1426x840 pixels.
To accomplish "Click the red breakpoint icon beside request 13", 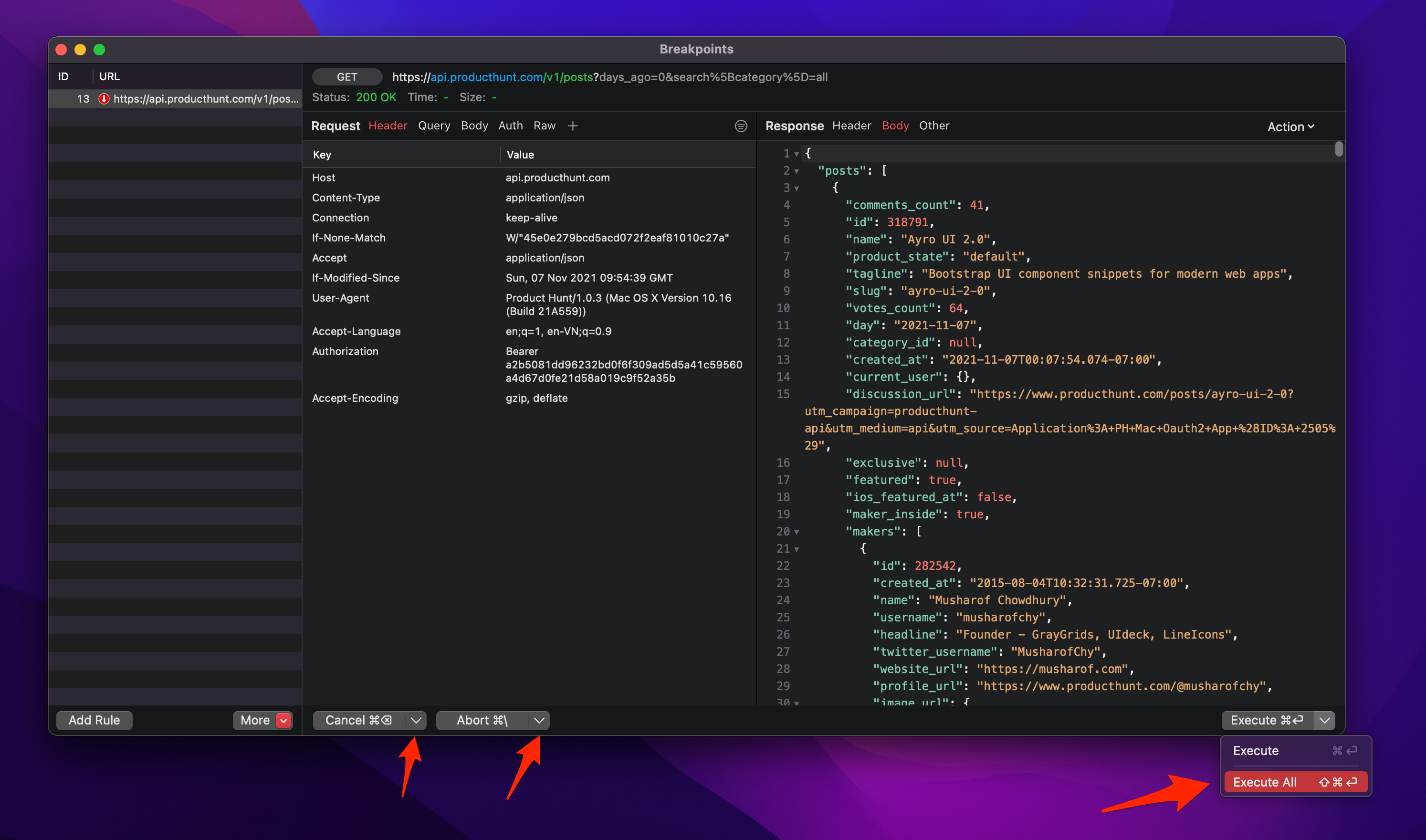I will pyautogui.click(x=104, y=98).
